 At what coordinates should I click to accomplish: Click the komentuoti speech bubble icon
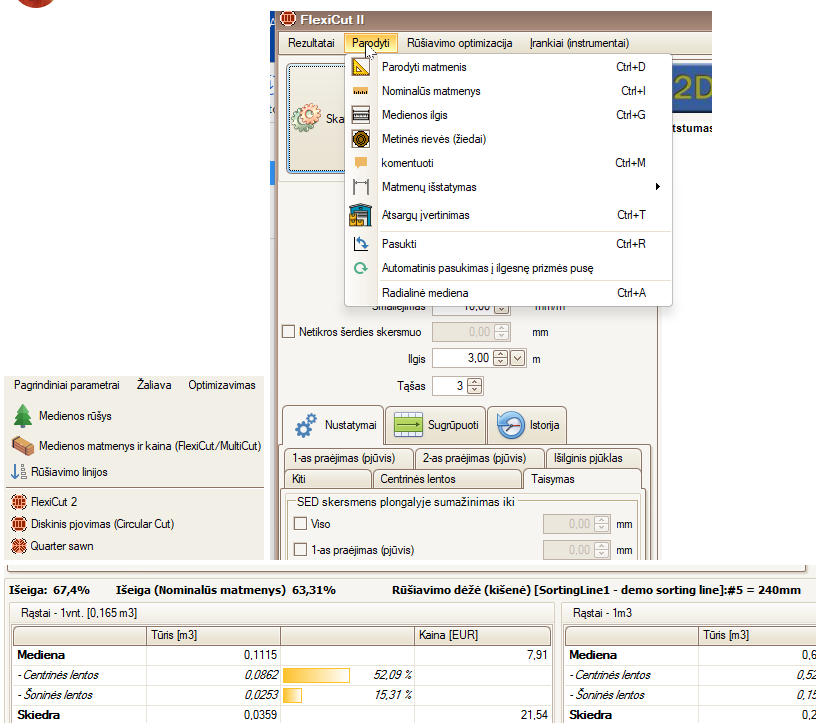tap(361, 163)
